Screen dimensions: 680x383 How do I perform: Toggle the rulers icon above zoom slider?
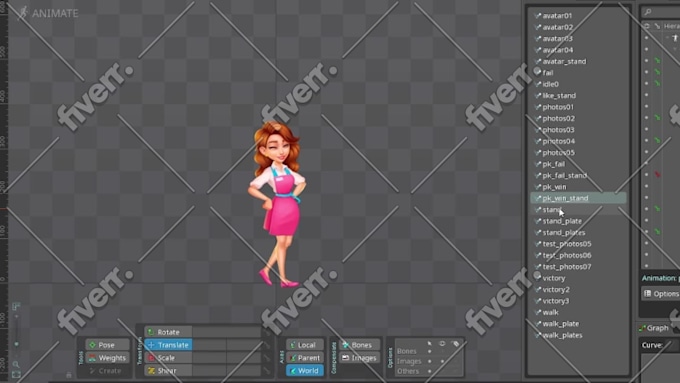coord(16,307)
